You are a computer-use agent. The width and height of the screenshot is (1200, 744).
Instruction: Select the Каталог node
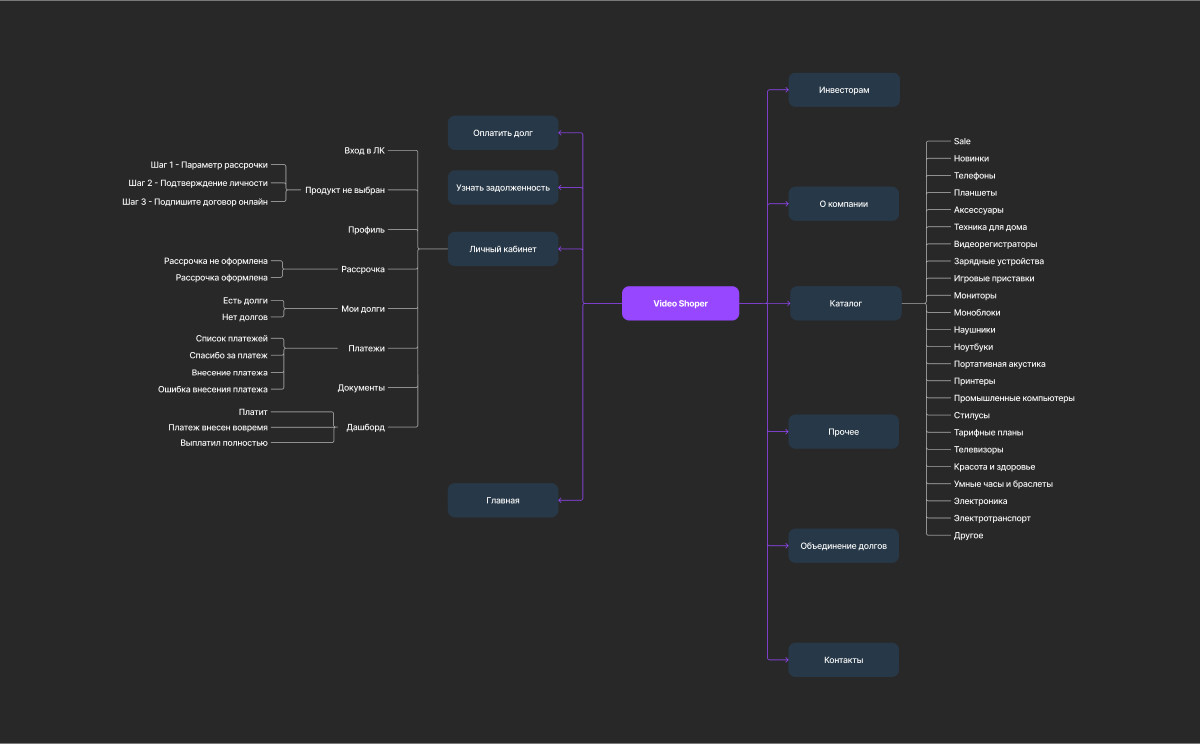click(x=846, y=303)
